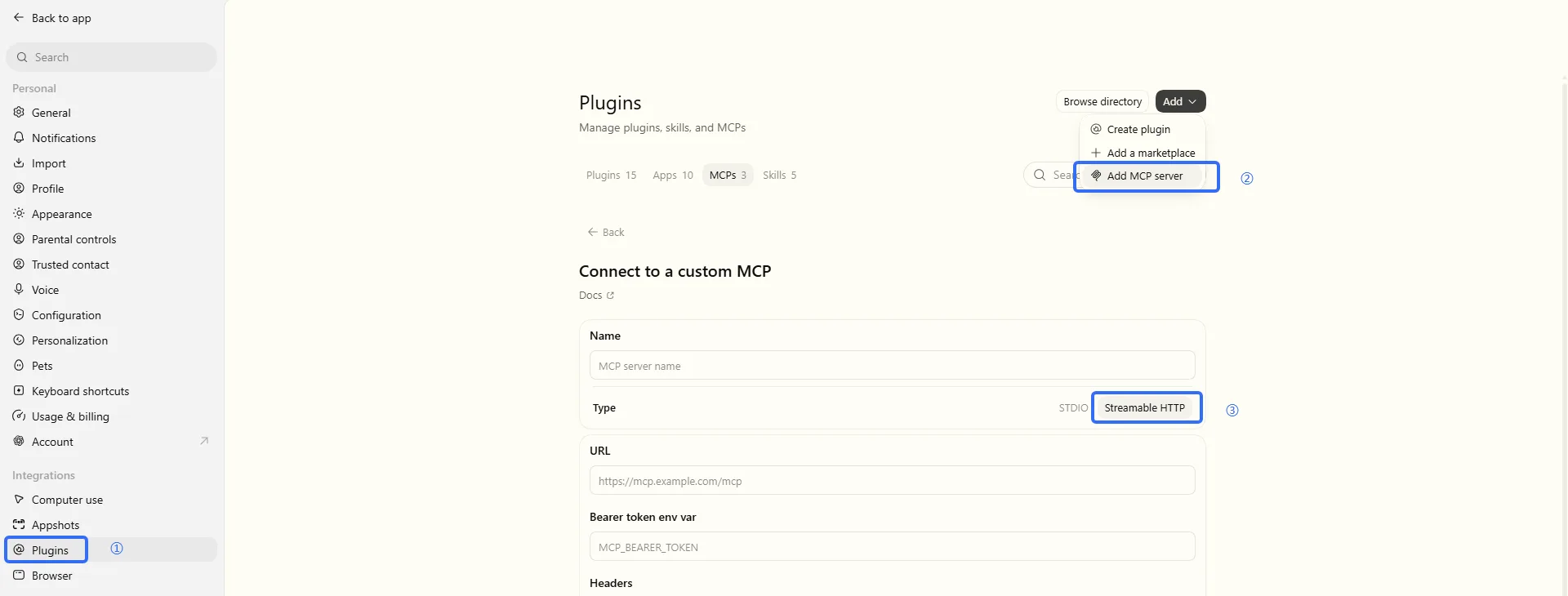Focus the MCP server name field
This screenshot has width=1568, height=596.
coord(892,366)
